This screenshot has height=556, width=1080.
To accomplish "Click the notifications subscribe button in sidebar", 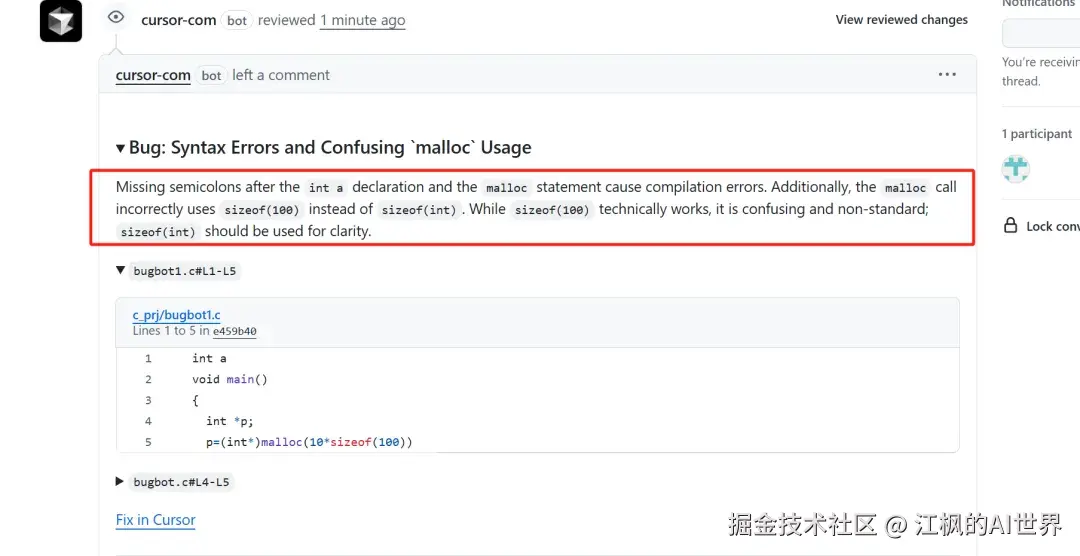I will pos(1041,33).
